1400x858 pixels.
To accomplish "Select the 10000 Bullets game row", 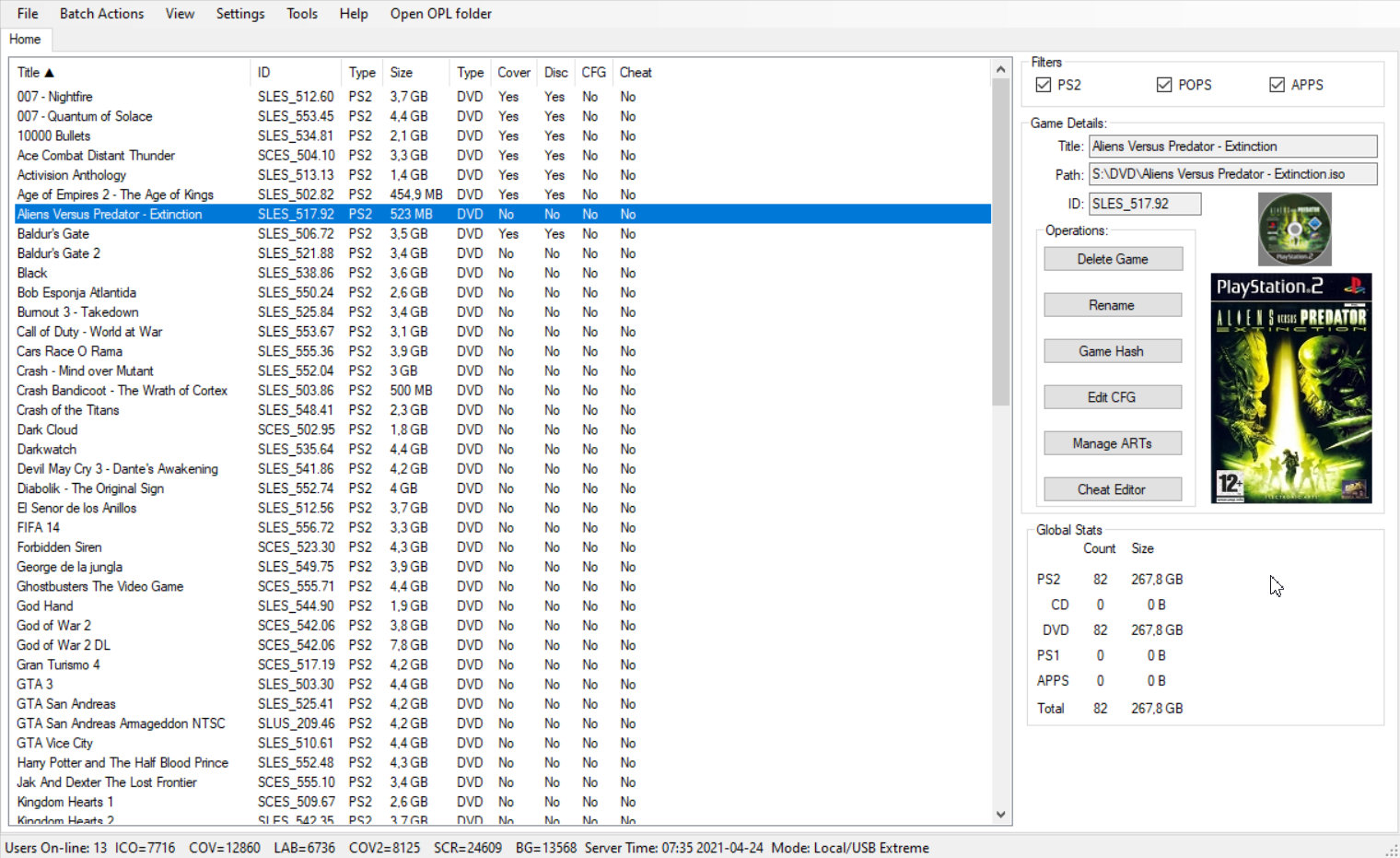I will (x=502, y=135).
